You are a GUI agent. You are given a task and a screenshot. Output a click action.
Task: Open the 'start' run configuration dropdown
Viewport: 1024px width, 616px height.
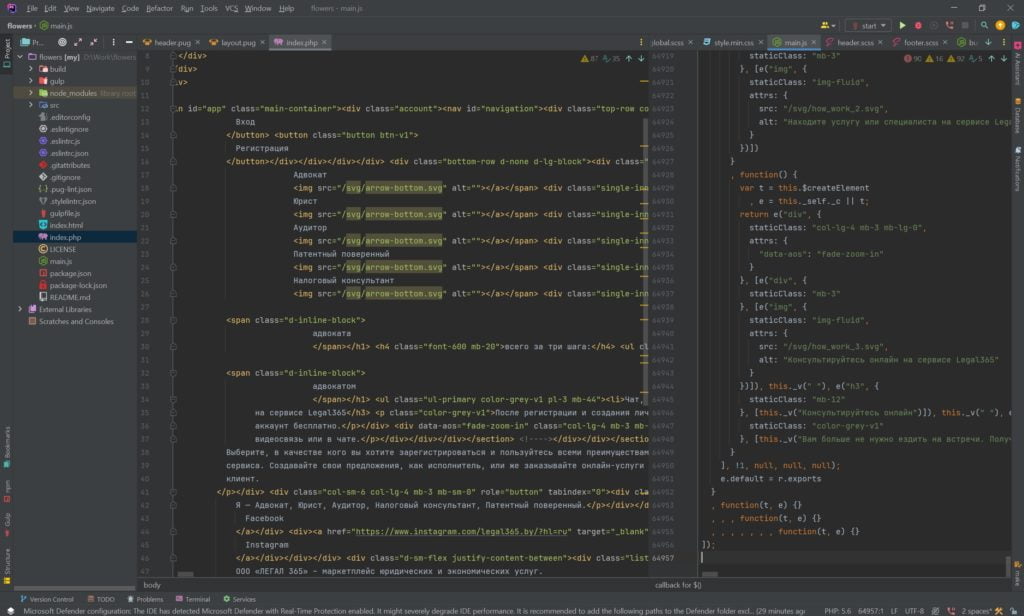point(866,25)
